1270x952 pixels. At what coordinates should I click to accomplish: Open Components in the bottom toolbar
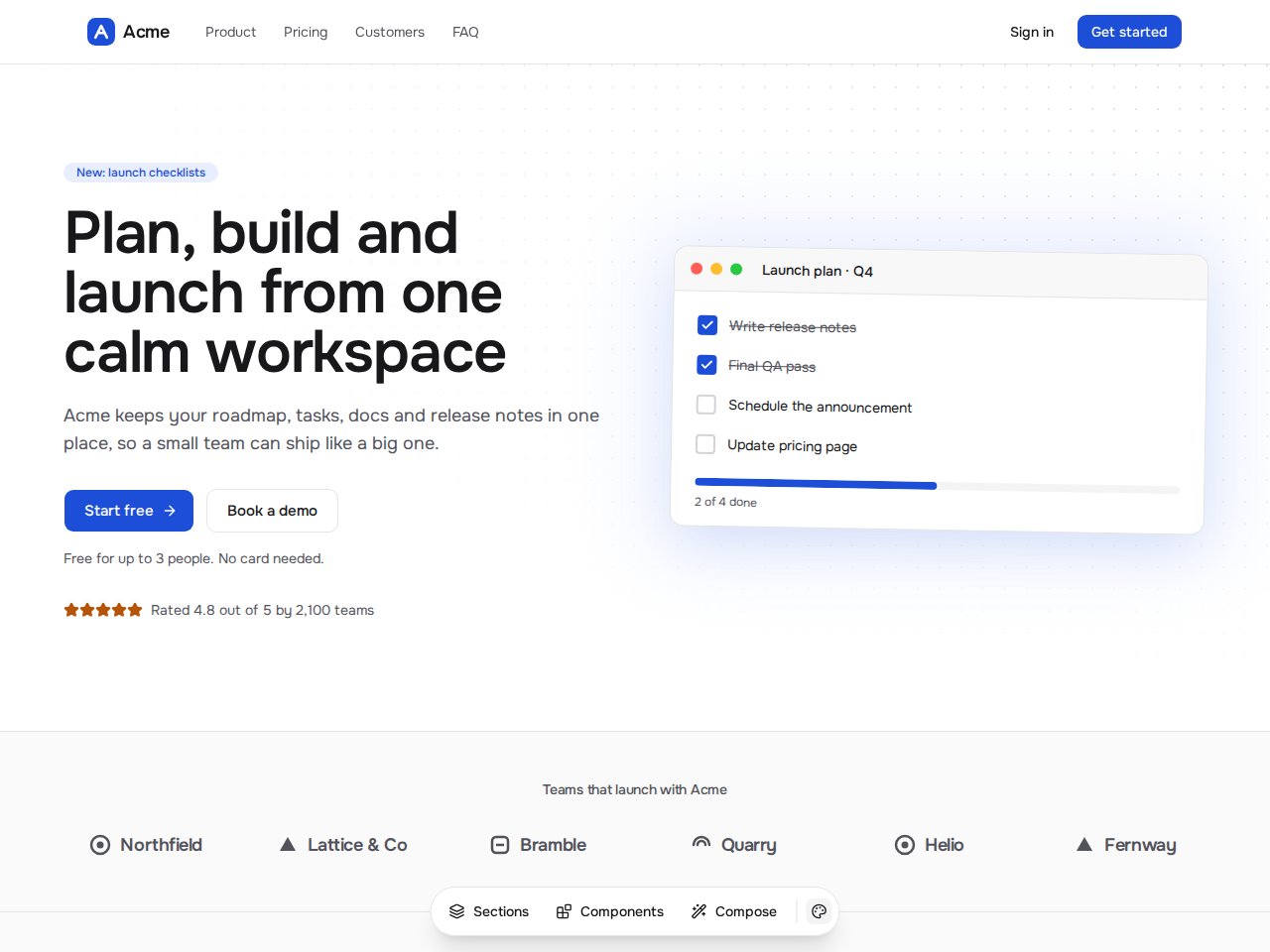610,911
